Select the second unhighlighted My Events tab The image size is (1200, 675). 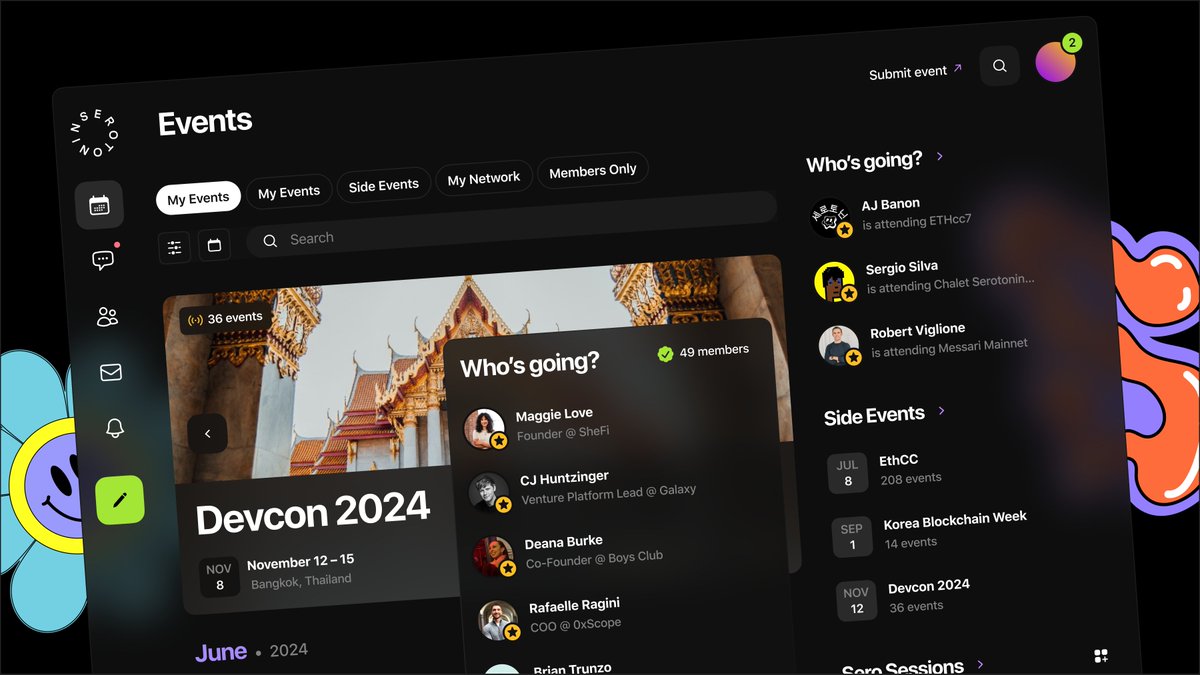(x=289, y=192)
